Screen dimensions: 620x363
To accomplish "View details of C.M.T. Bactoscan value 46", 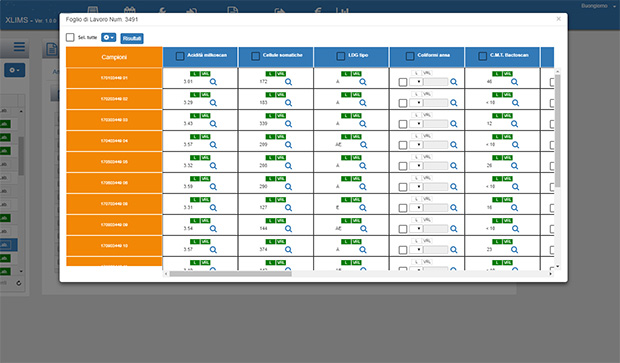I will 514,82.
